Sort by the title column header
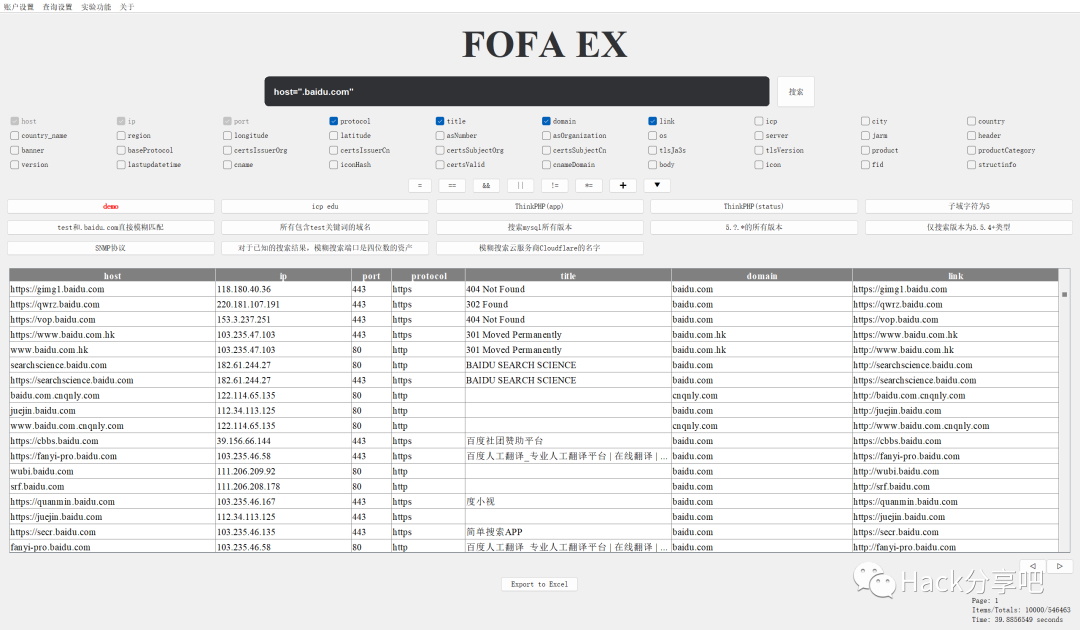 click(x=568, y=275)
